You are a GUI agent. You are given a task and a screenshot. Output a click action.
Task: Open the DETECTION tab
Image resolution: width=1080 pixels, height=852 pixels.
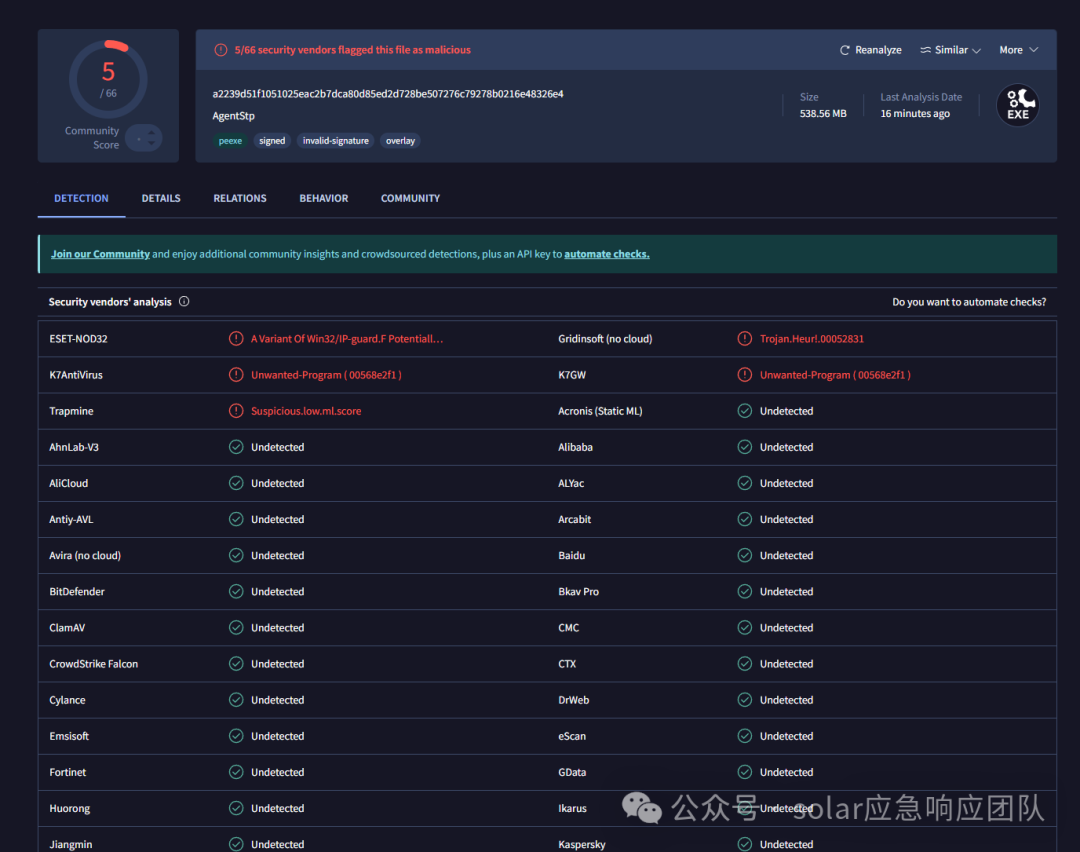(81, 198)
